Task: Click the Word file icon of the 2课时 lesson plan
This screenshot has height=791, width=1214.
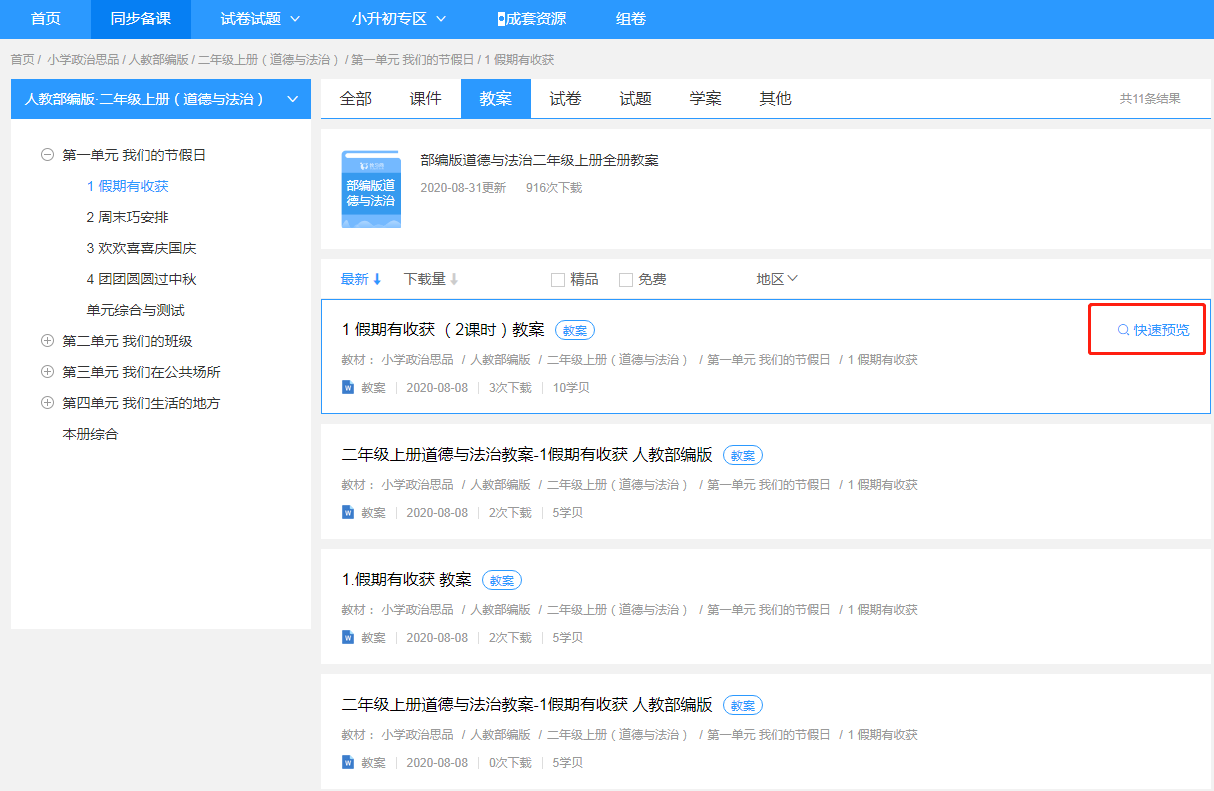Action: tap(348, 387)
